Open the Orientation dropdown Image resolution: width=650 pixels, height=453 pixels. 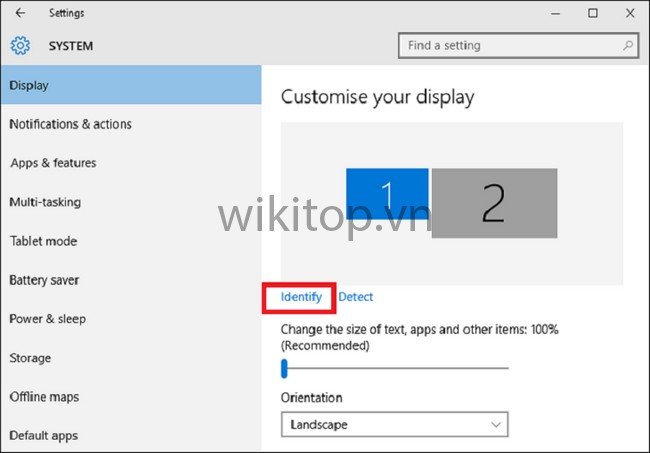pyautogui.click(x=394, y=425)
